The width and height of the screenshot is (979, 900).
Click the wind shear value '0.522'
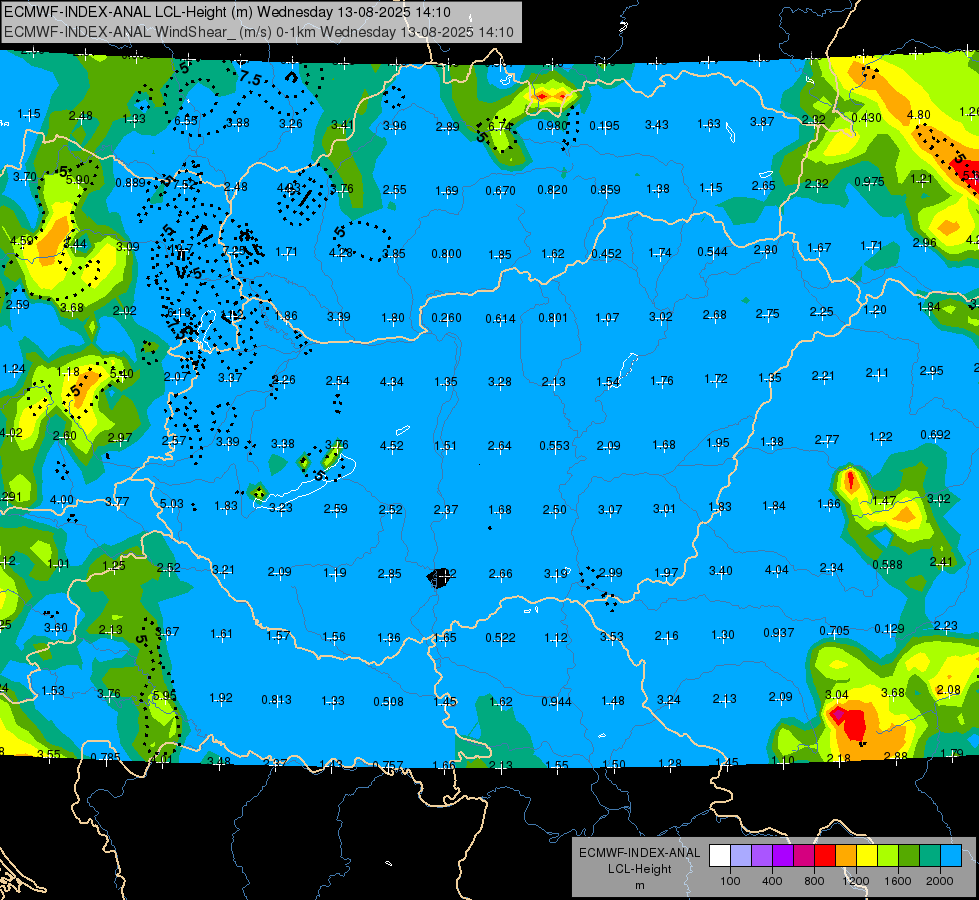(501, 638)
